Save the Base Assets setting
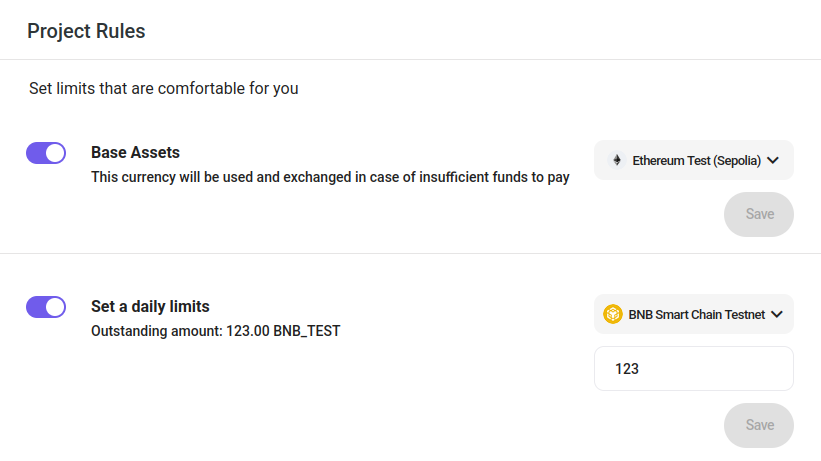Viewport: 821px width, 461px height. coord(759,214)
